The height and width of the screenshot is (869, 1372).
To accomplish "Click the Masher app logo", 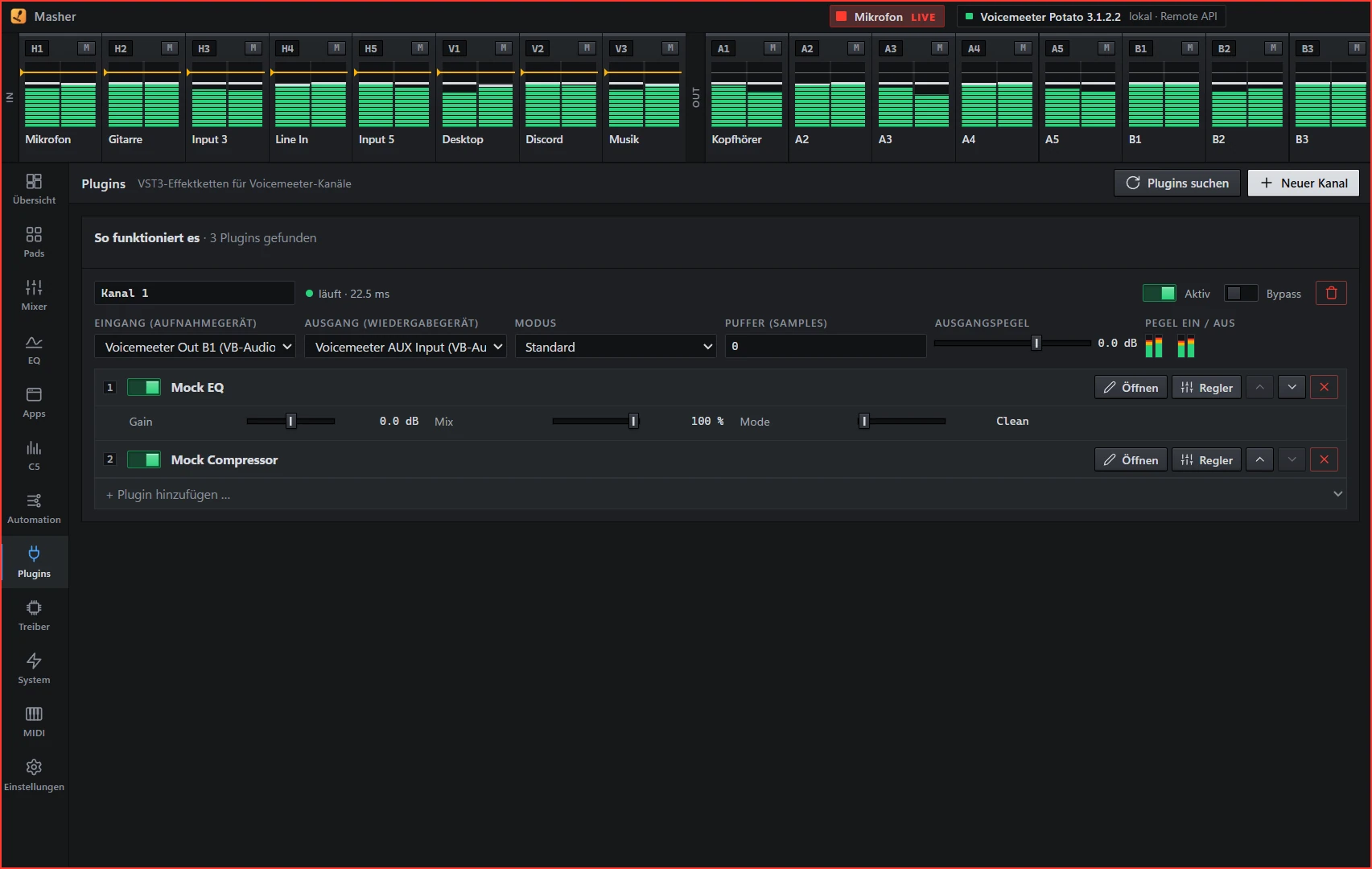I will click(x=19, y=16).
